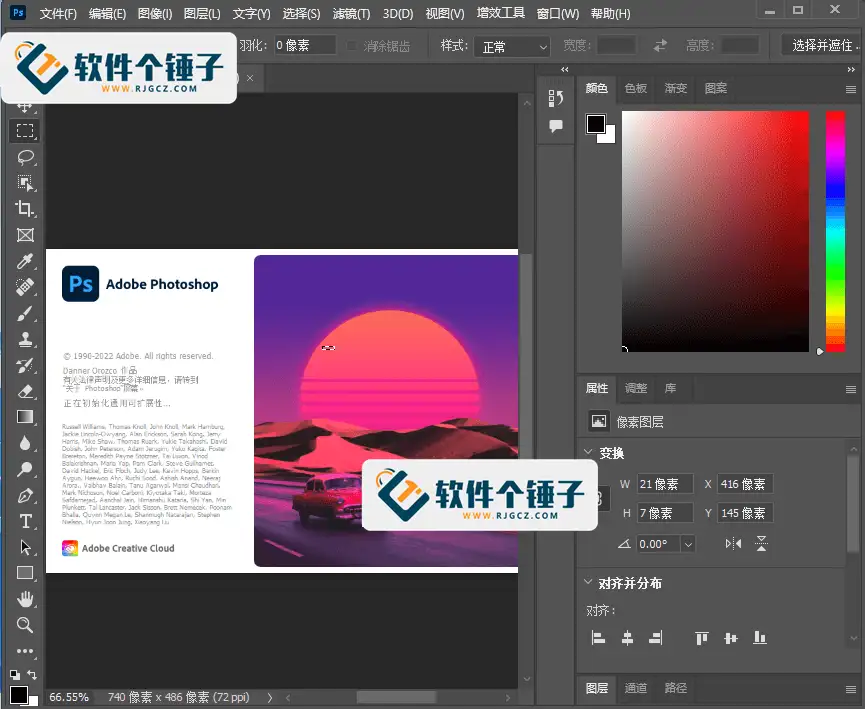The height and width of the screenshot is (709, 865).
Task: Click the 选择并遮住 button
Action: coord(822,46)
